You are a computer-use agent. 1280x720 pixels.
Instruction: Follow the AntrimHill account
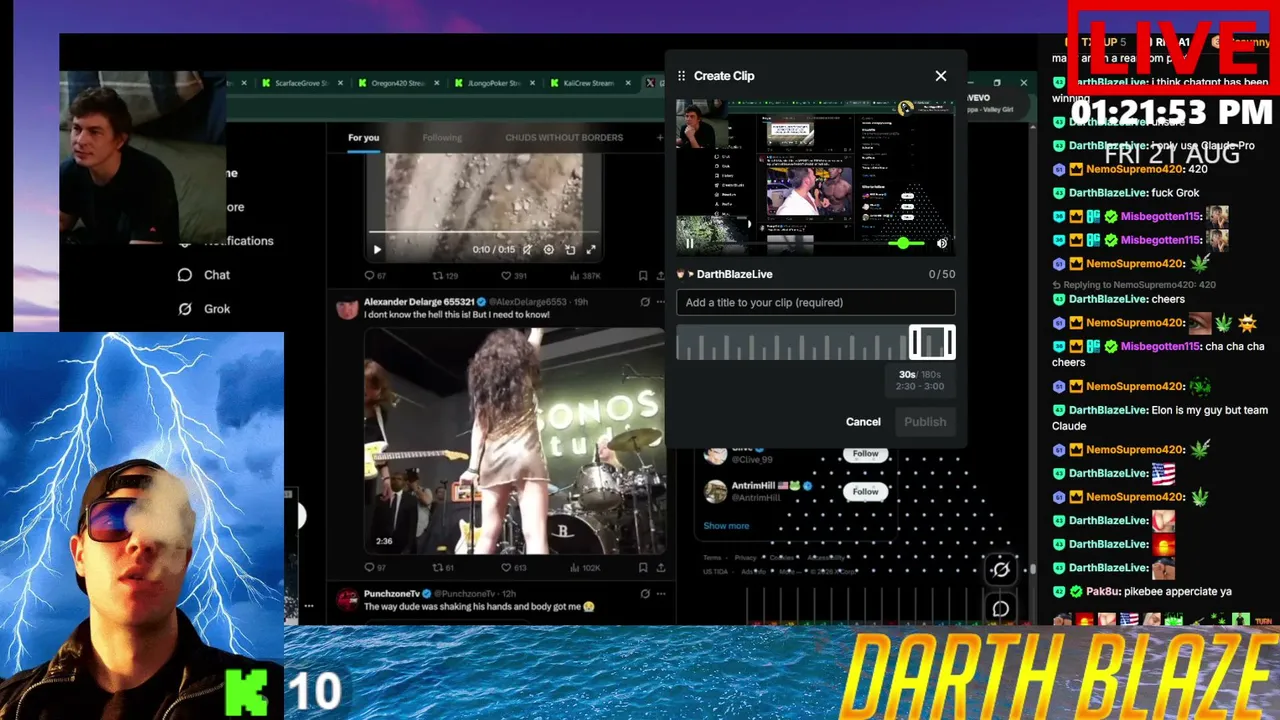pyautogui.click(x=865, y=491)
